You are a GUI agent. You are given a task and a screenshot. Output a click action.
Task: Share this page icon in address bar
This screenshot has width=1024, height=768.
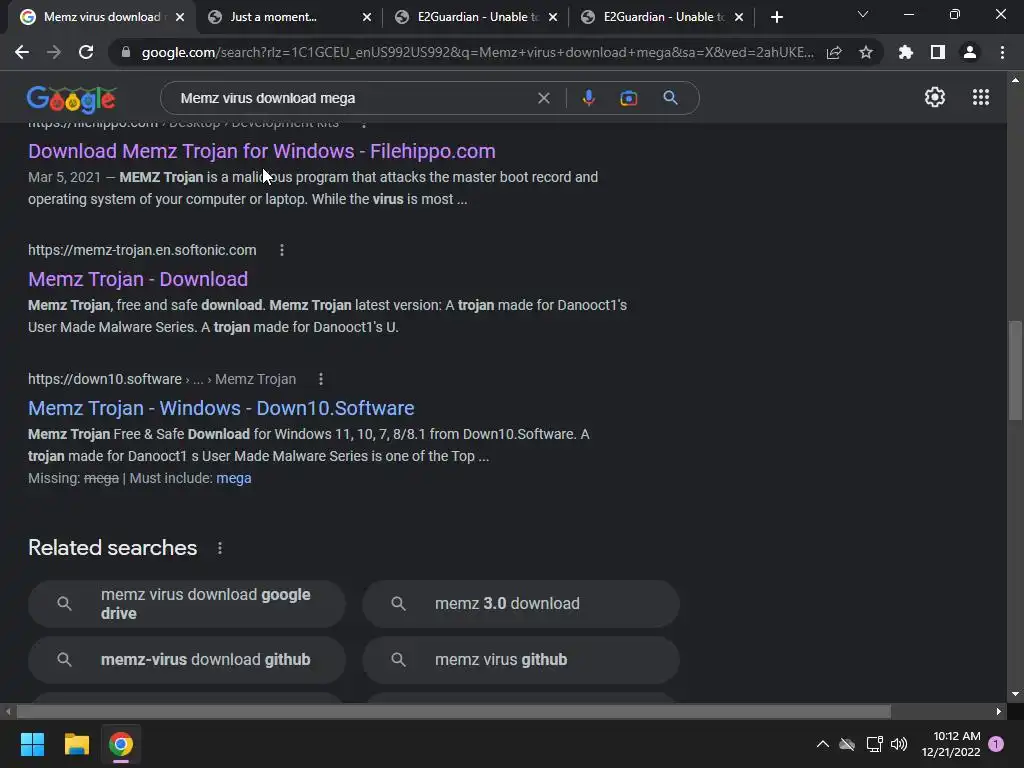point(834,53)
